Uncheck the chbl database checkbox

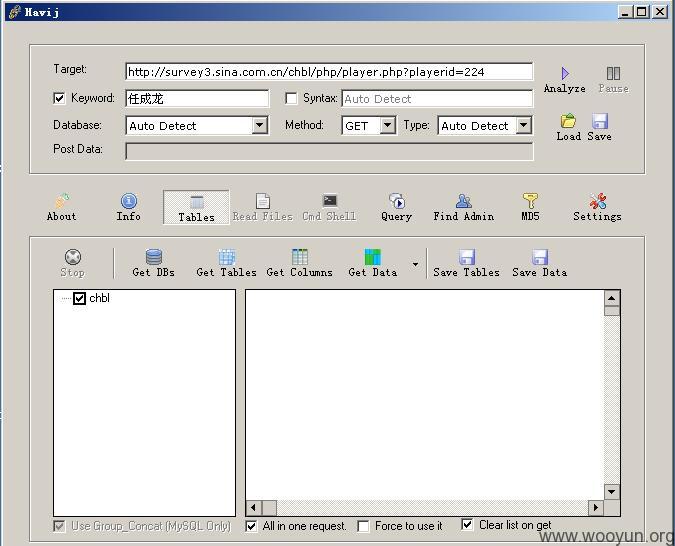79,298
